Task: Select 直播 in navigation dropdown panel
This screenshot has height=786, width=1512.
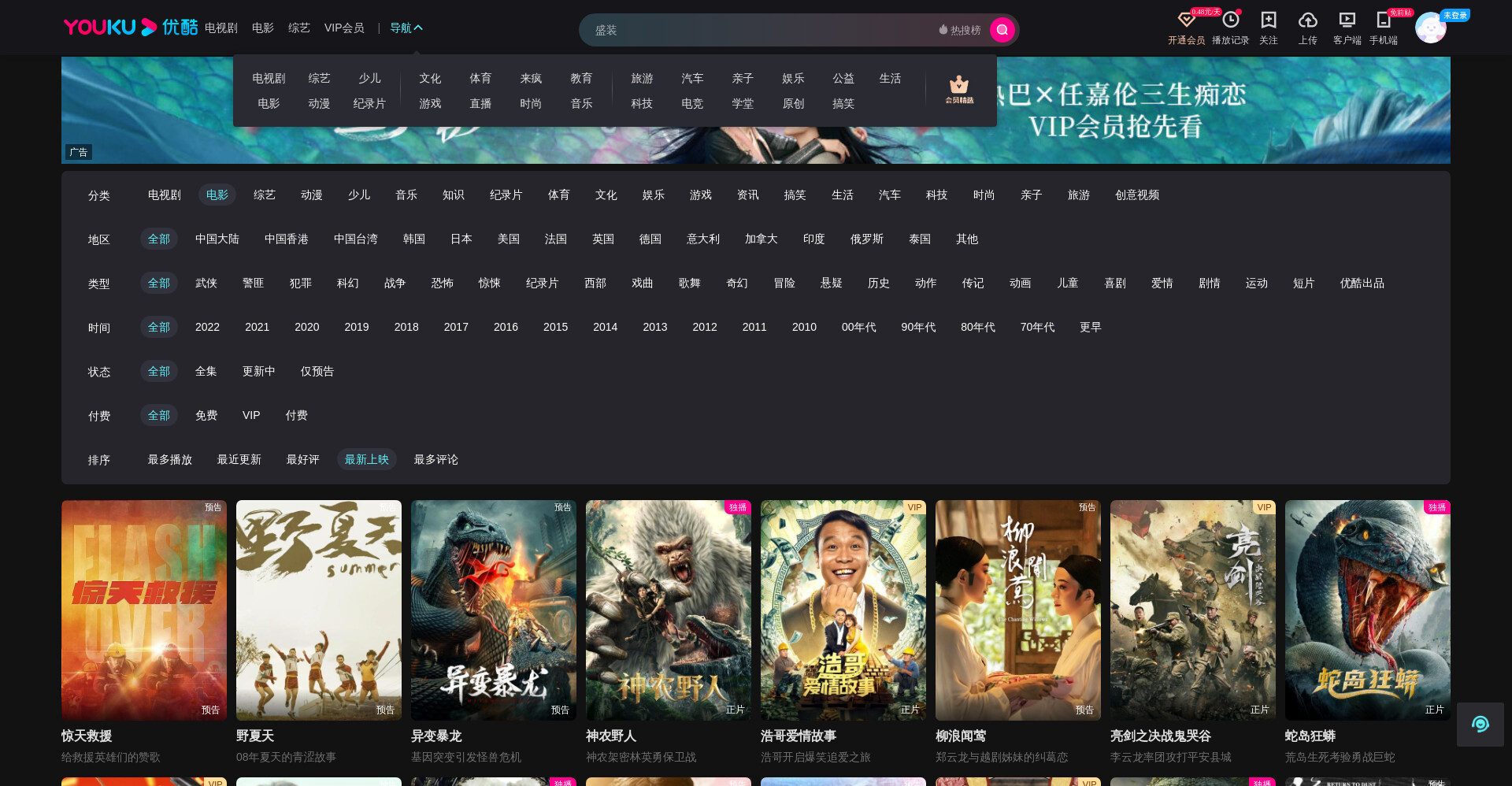Action: pyautogui.click(x=480, y=103)
